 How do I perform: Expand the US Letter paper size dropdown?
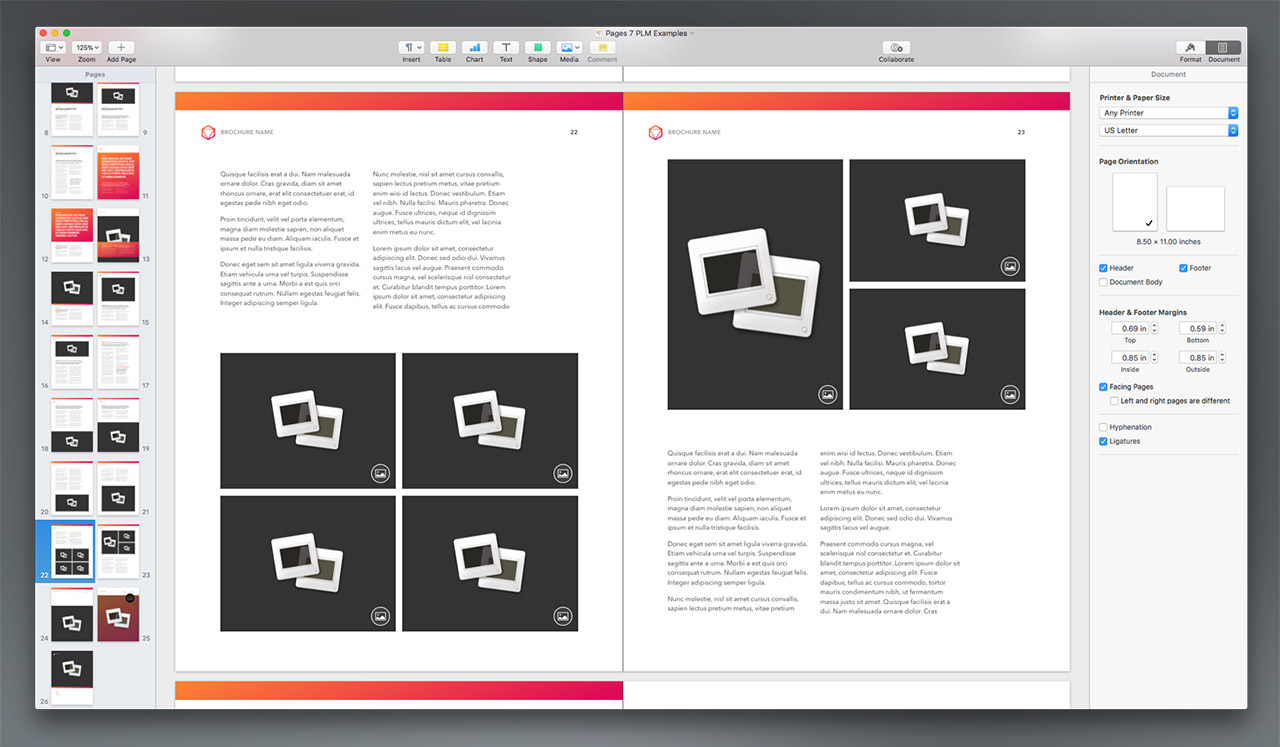pyautogui.click(x=1168, y=130)
